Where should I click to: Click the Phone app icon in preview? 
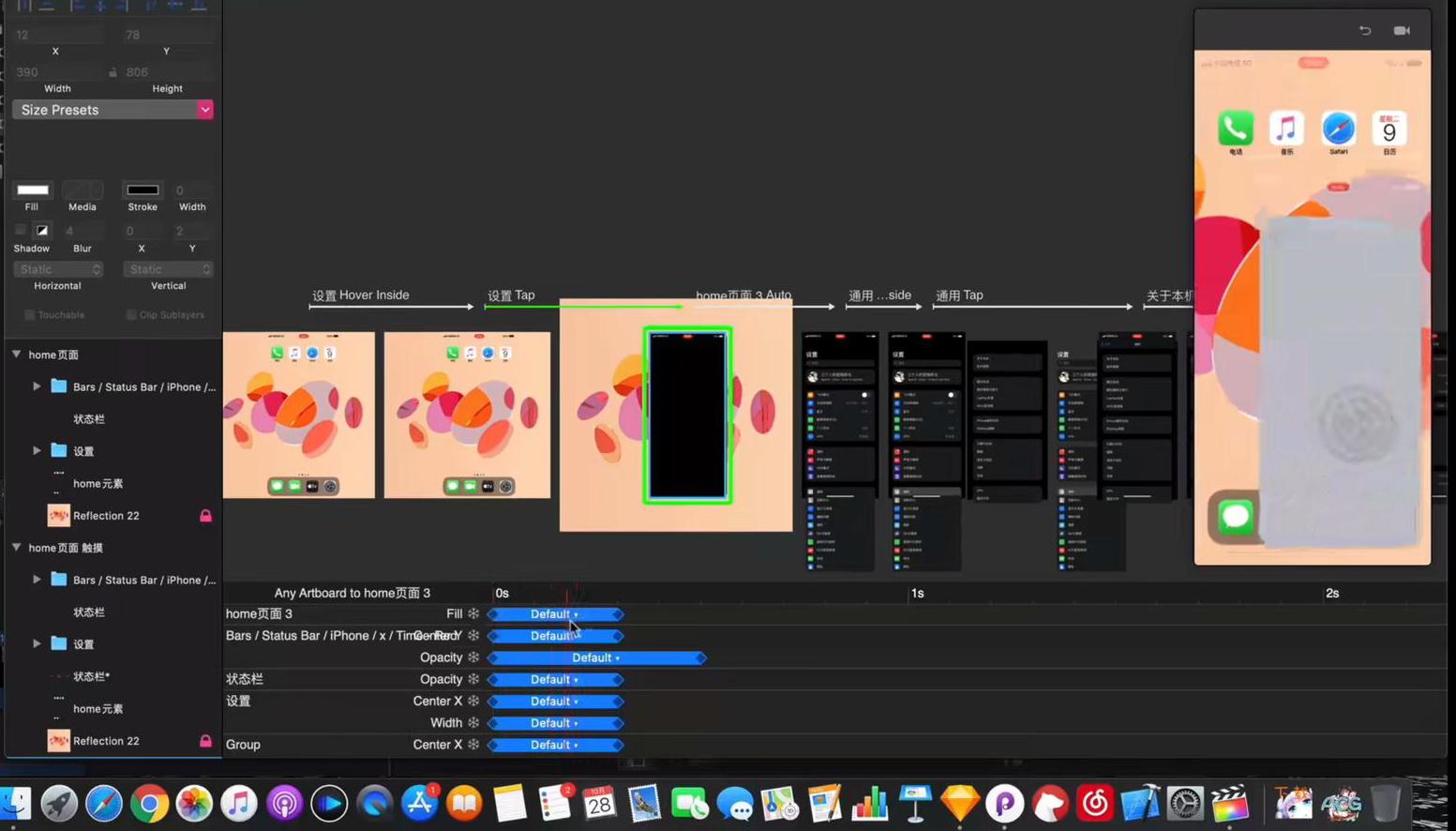pos(1236,128)
